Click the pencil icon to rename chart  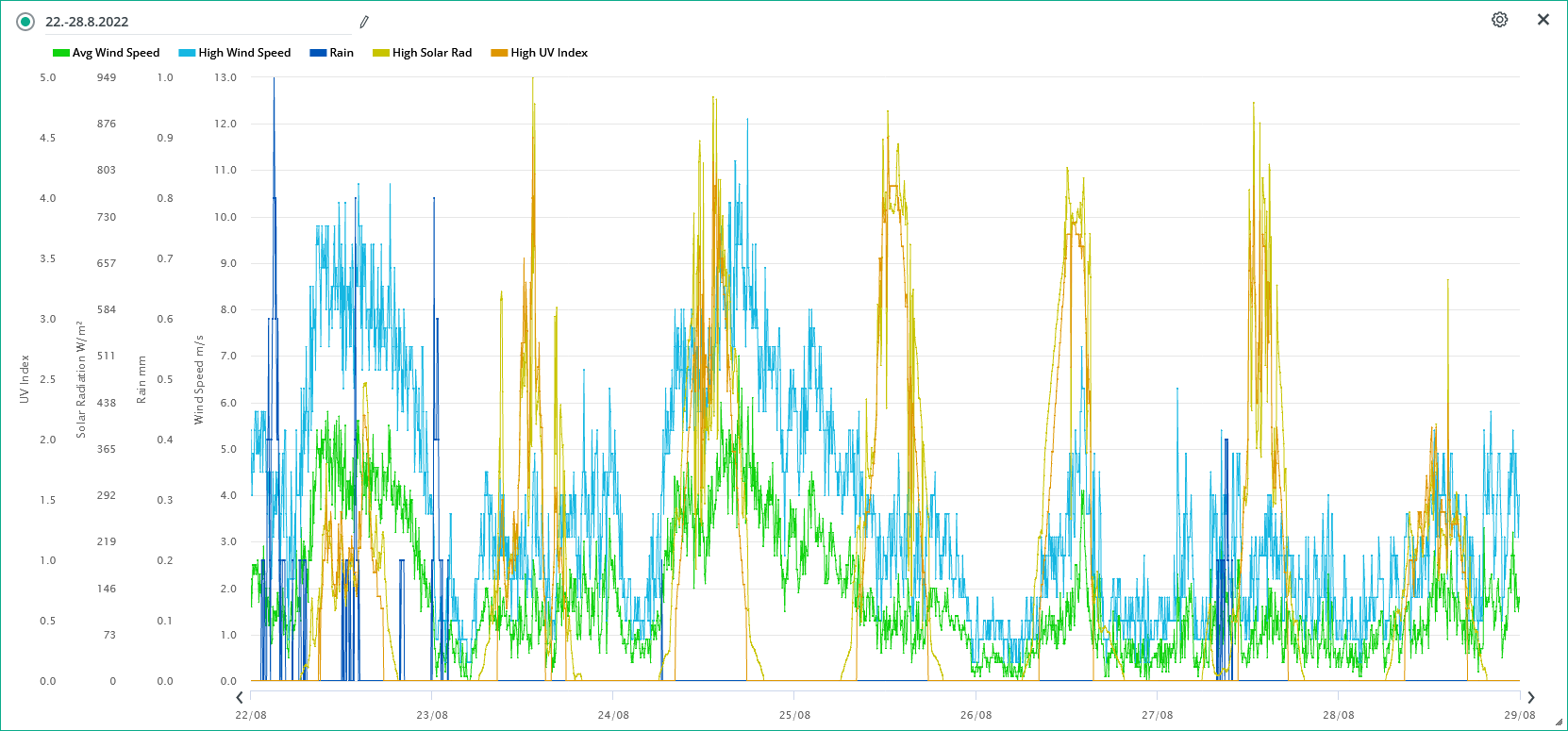[364, 22]
